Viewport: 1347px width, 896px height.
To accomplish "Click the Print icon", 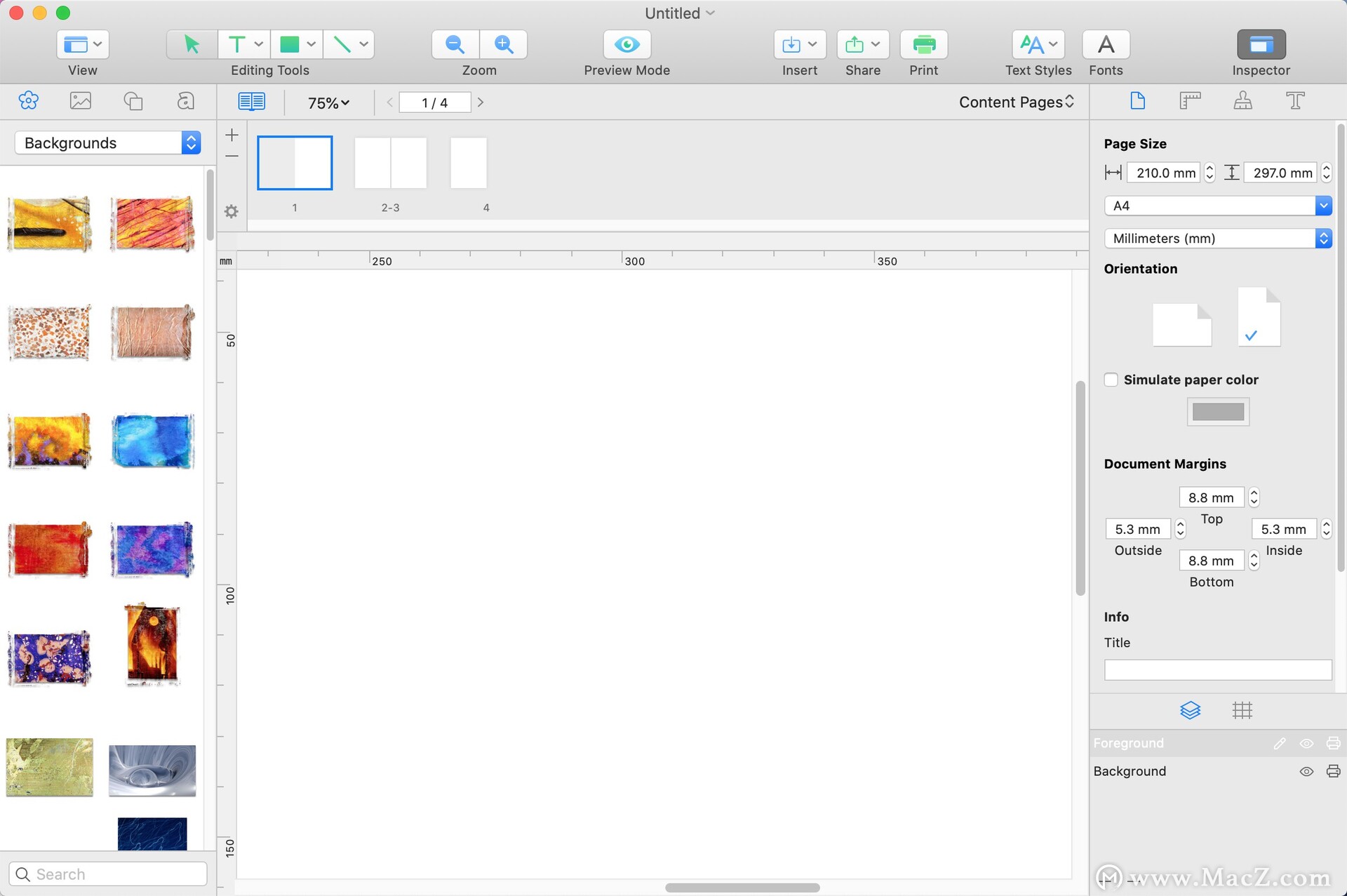I will [x=924, y=44].
